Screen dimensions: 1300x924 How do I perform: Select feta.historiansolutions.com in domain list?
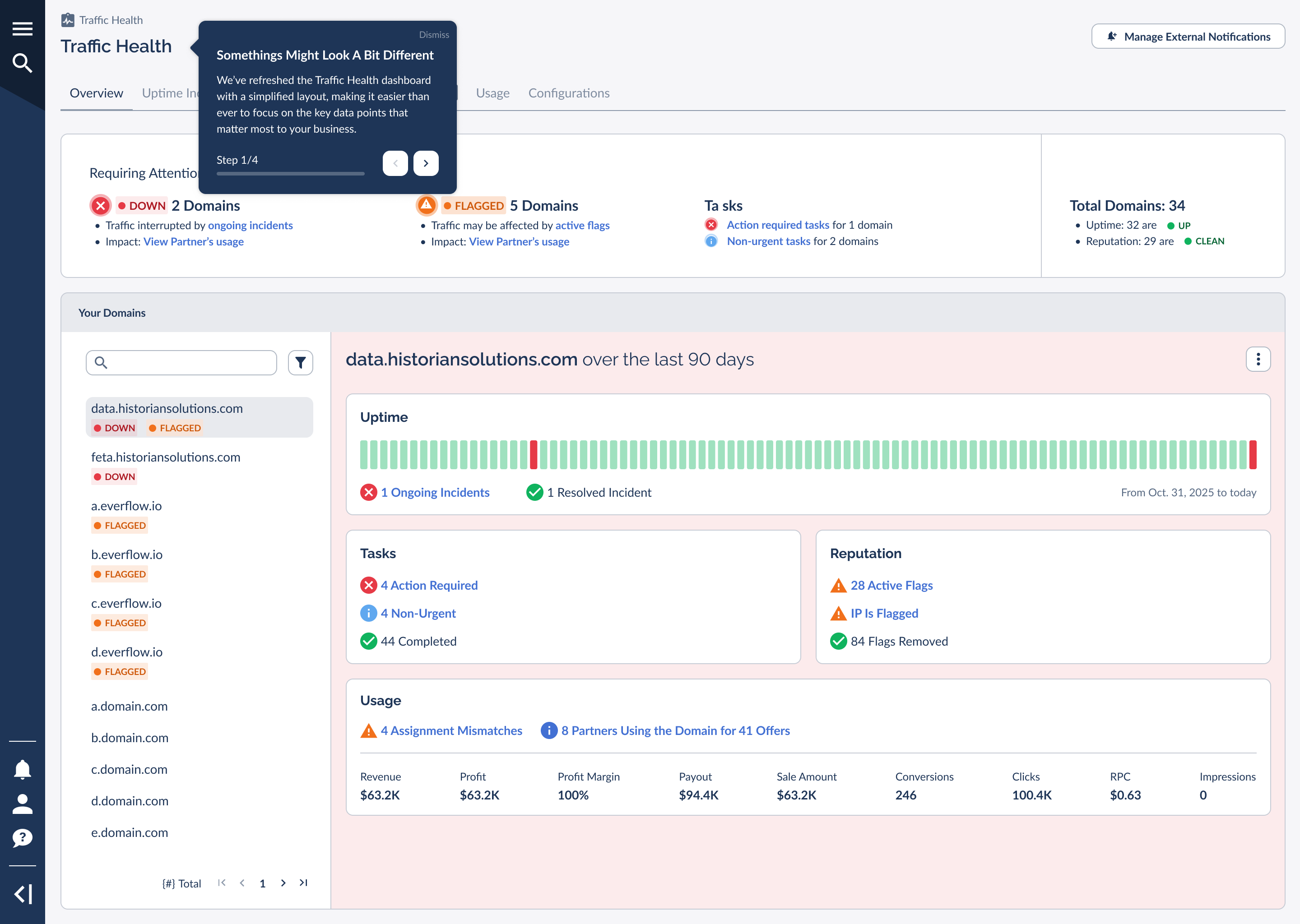tap(199, 466)
